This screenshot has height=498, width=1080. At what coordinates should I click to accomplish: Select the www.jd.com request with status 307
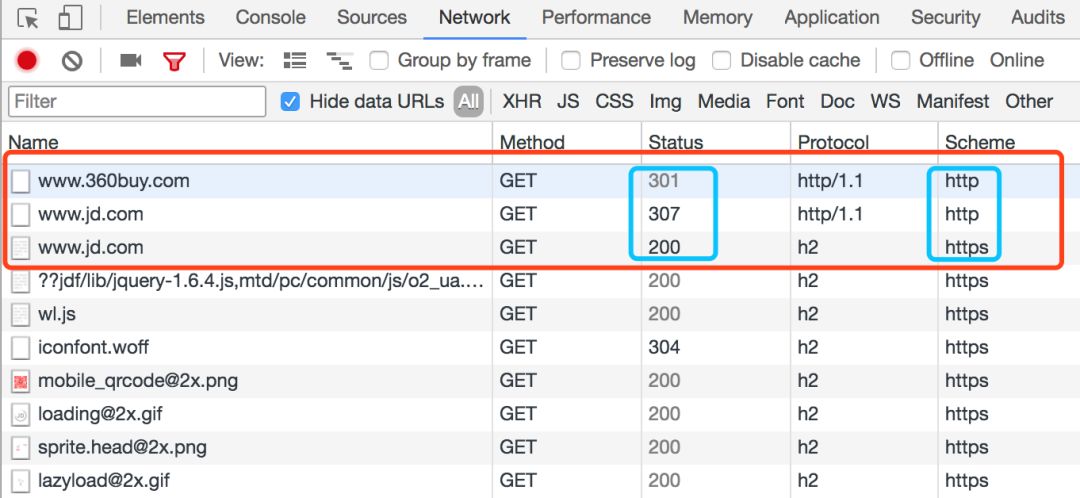coord(90,215)
